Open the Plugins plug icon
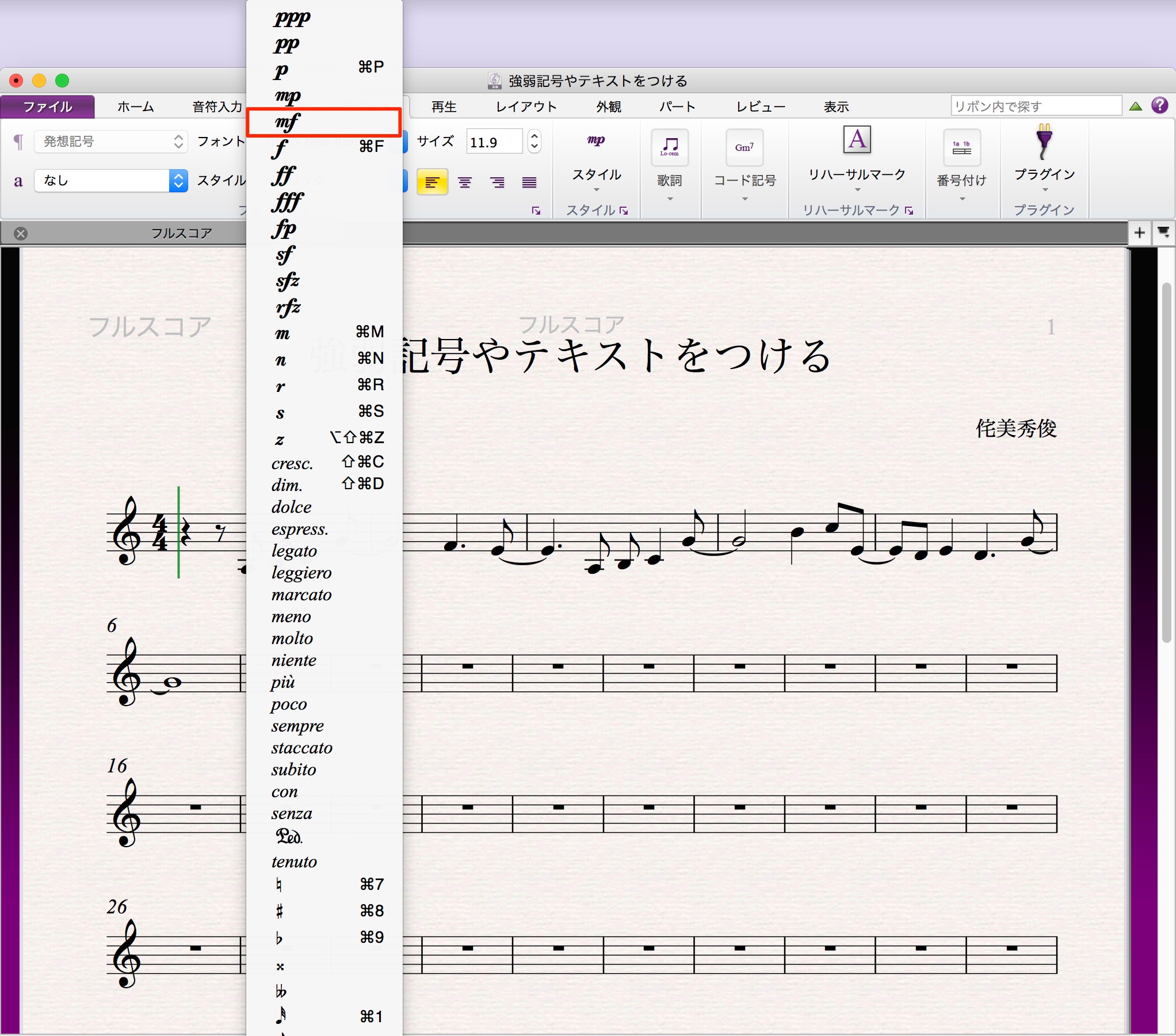 point(1044,142)
